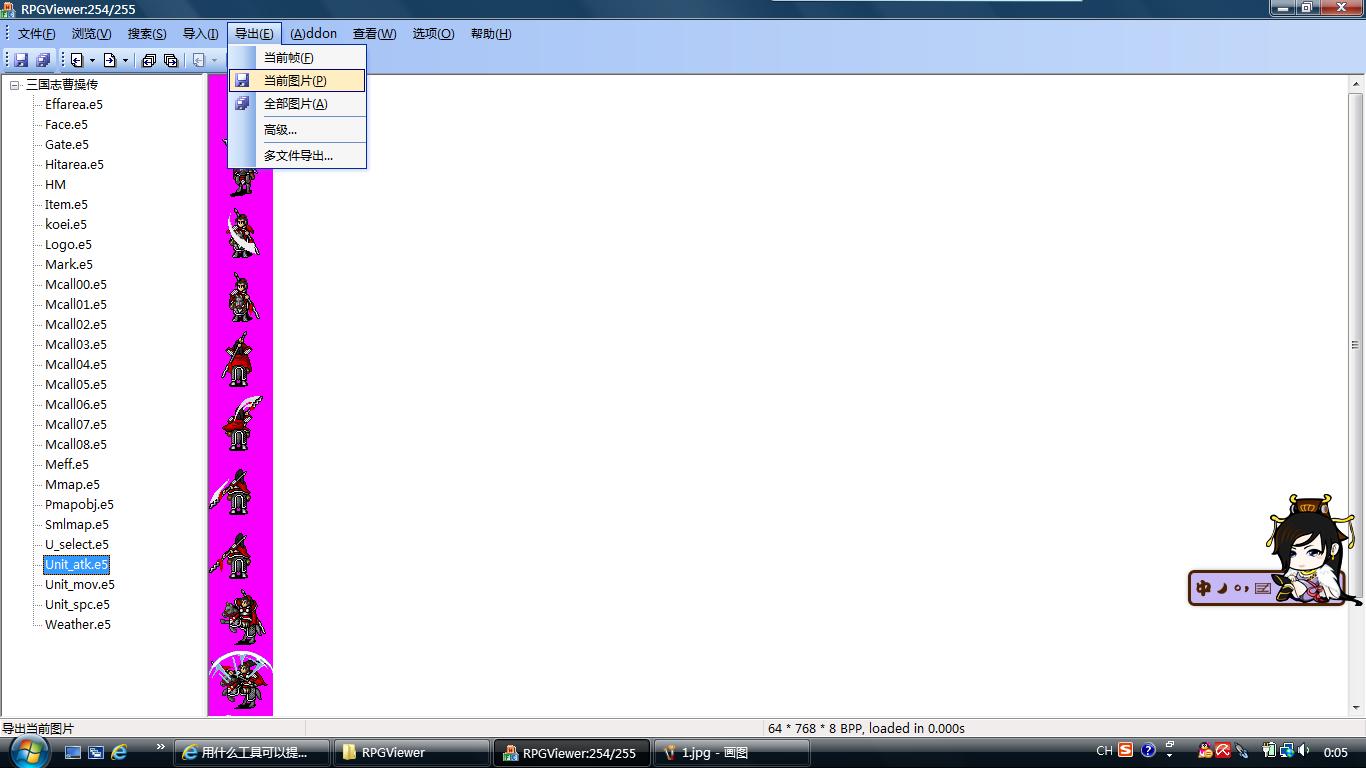Click the stacked pages right-arrow toolbar icon
Viewport: 1366px width, 768px height.
click(171, 60)
